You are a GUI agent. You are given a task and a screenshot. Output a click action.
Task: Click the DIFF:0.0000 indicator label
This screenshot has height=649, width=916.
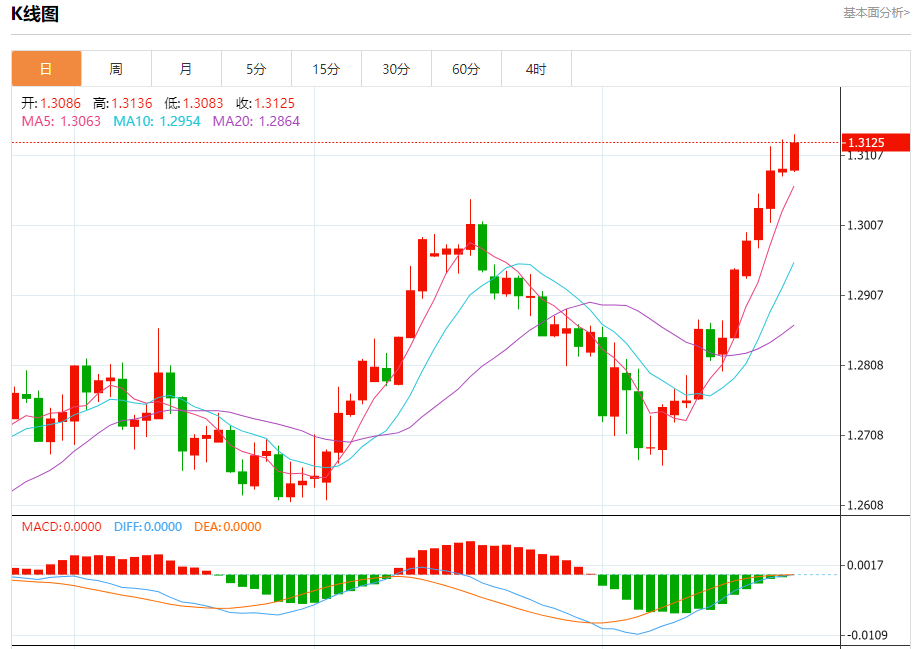click(x=148, y=527)
